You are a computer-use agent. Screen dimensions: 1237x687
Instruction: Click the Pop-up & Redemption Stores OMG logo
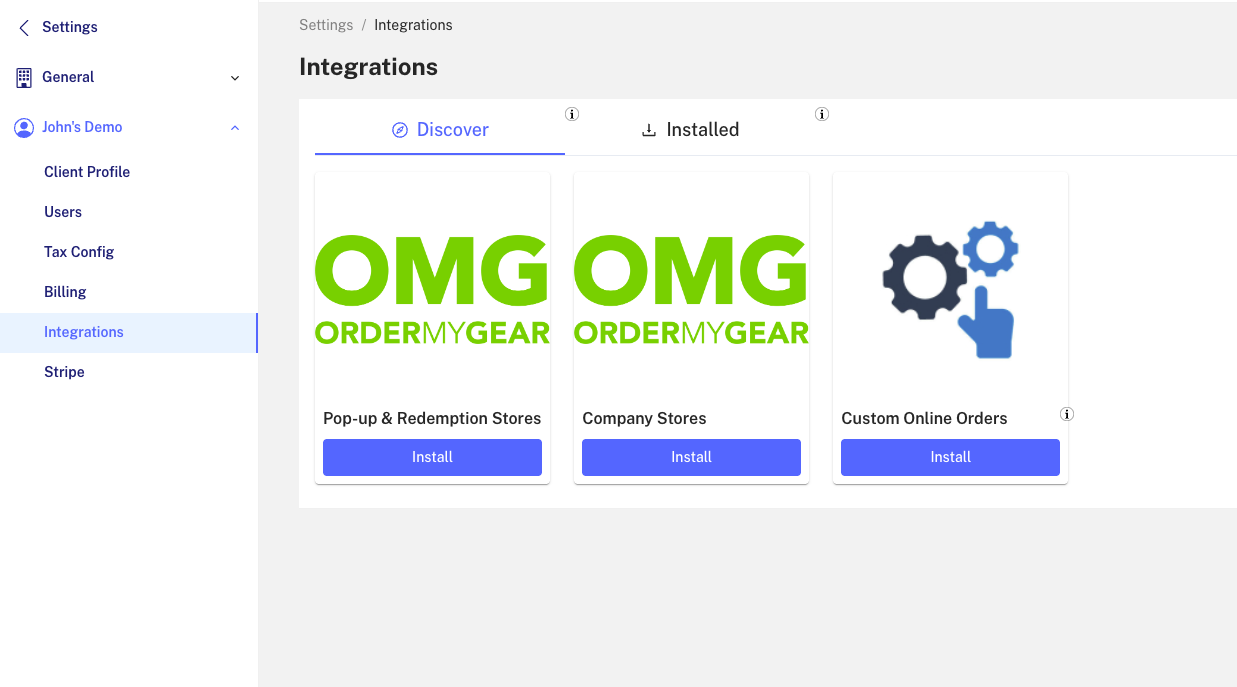coord(432,290)
